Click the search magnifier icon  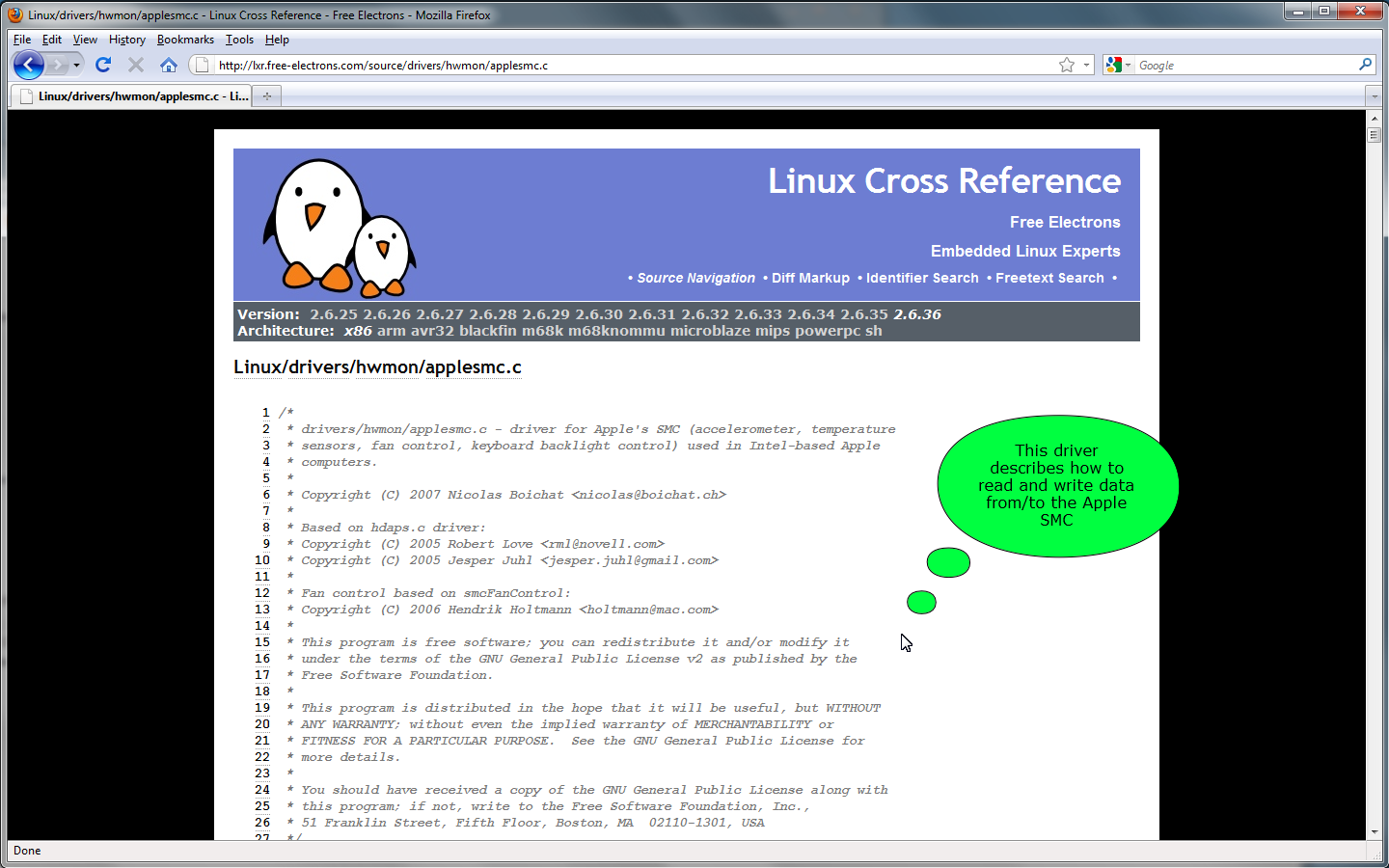pos(1365,65)
